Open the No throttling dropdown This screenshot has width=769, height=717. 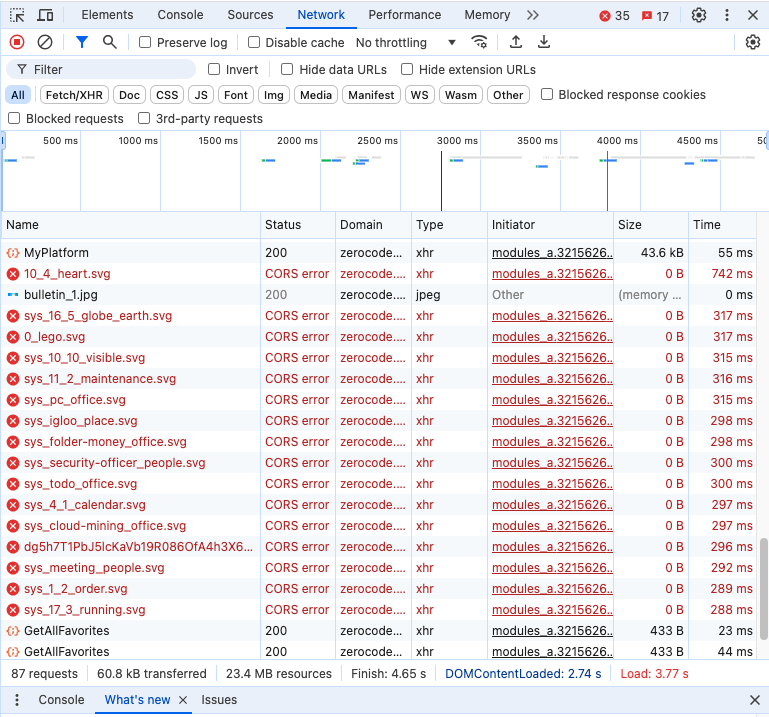click(405, 43)
